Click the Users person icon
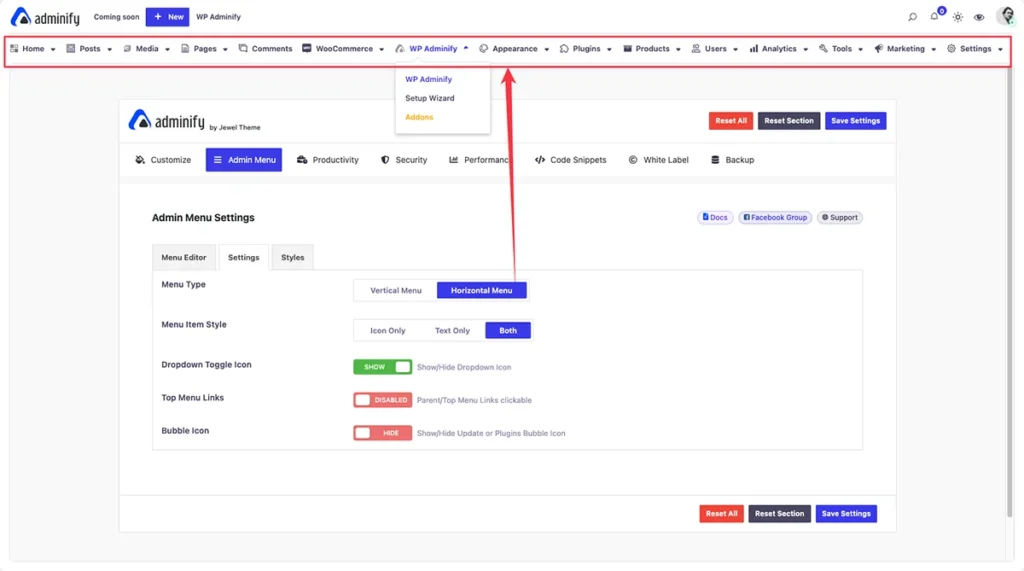 point(696,48)
